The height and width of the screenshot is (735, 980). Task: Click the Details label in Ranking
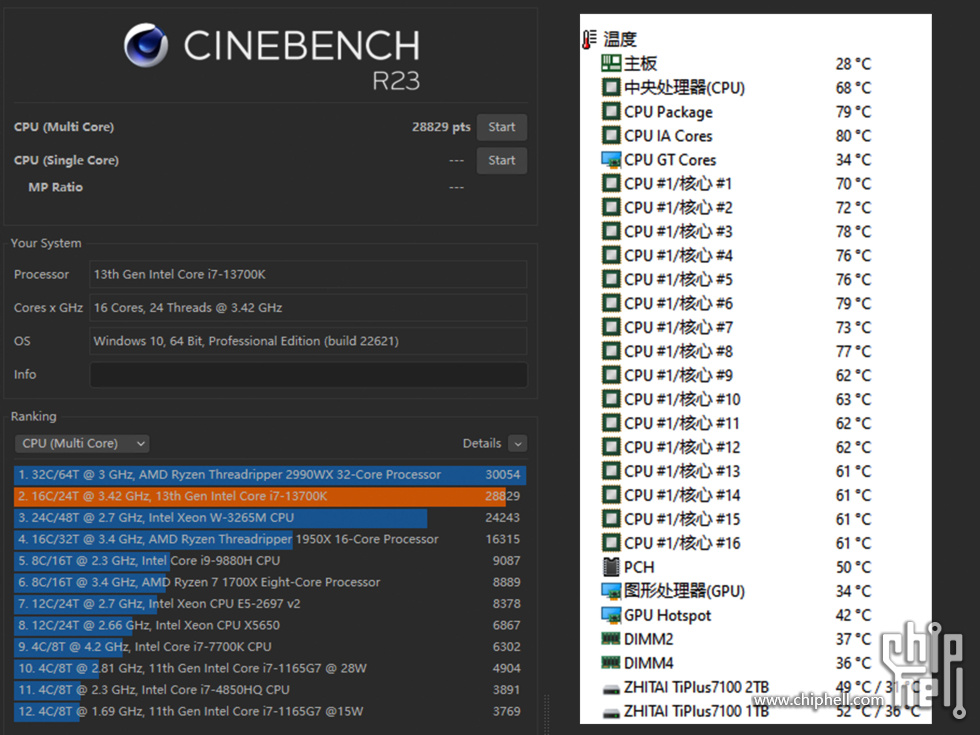tap(482, 443)
